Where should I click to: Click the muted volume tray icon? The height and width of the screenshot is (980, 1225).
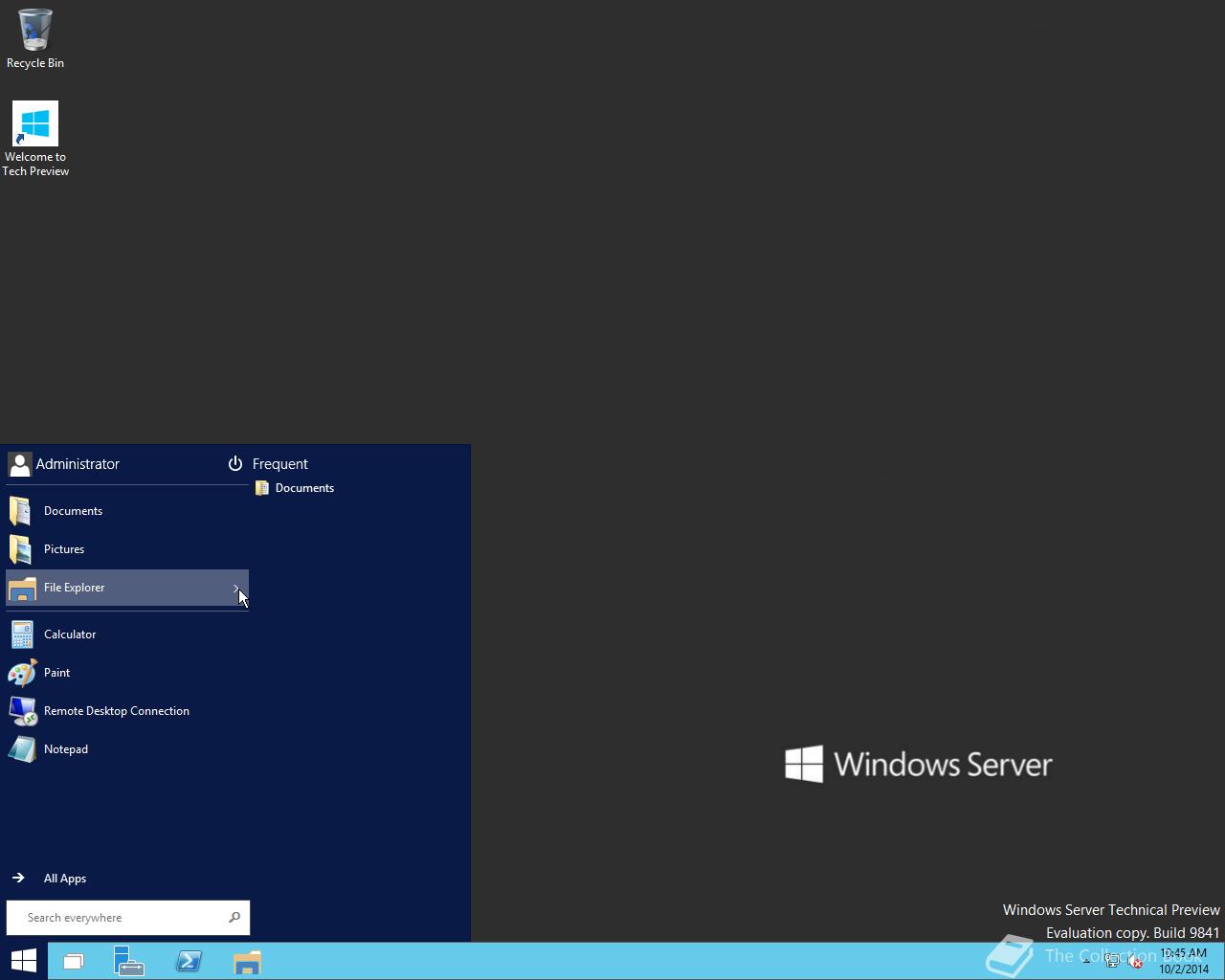(x=1135, y=962)
